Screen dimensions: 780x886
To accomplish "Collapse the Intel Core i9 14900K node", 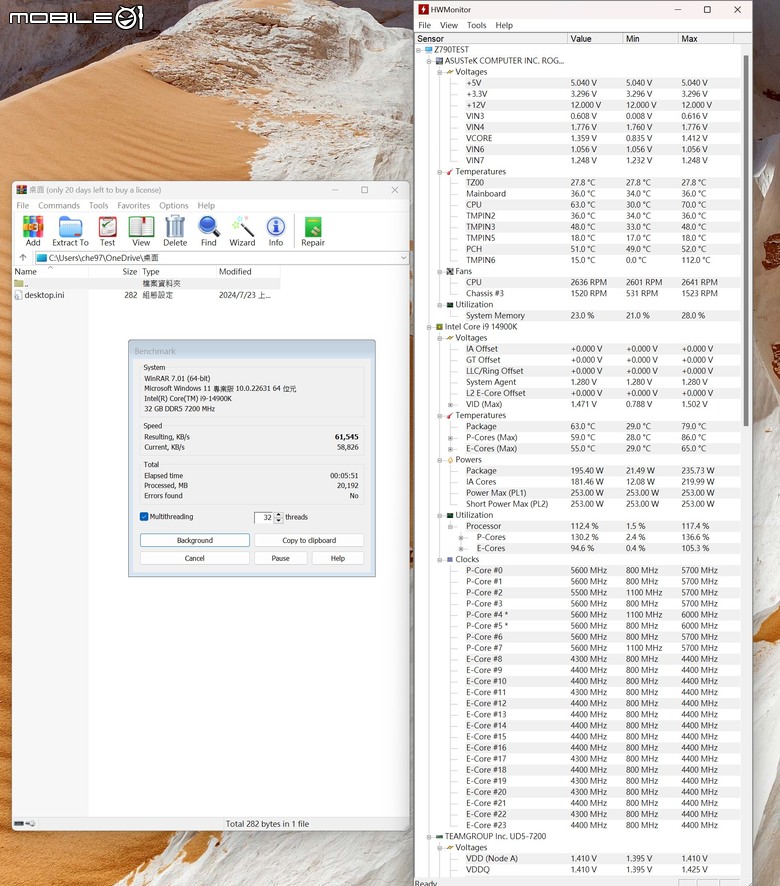I will tap(429, 327).
